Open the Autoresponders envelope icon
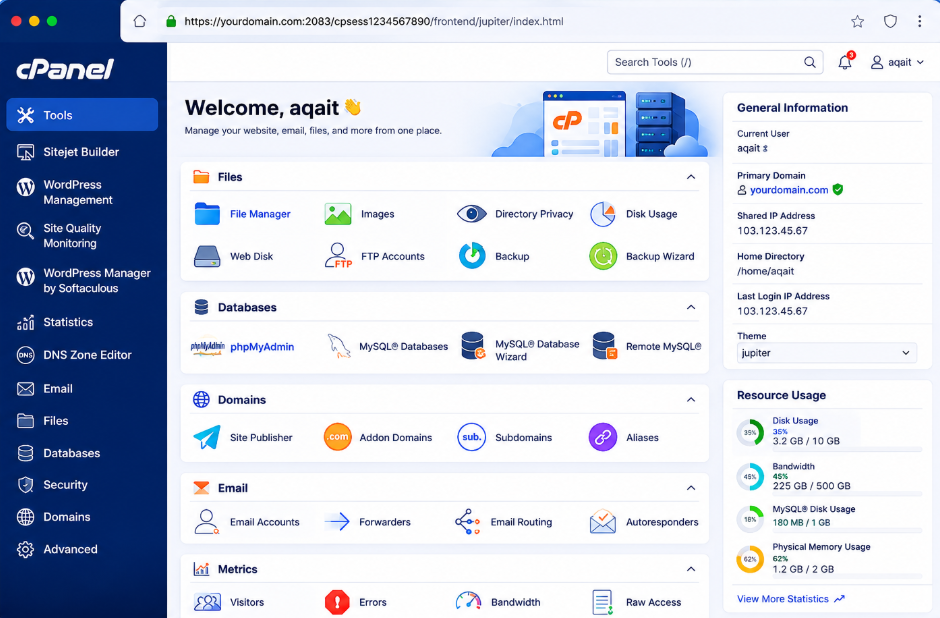The width and height of the screenshot is (940, 618). (x=602, y=521)
